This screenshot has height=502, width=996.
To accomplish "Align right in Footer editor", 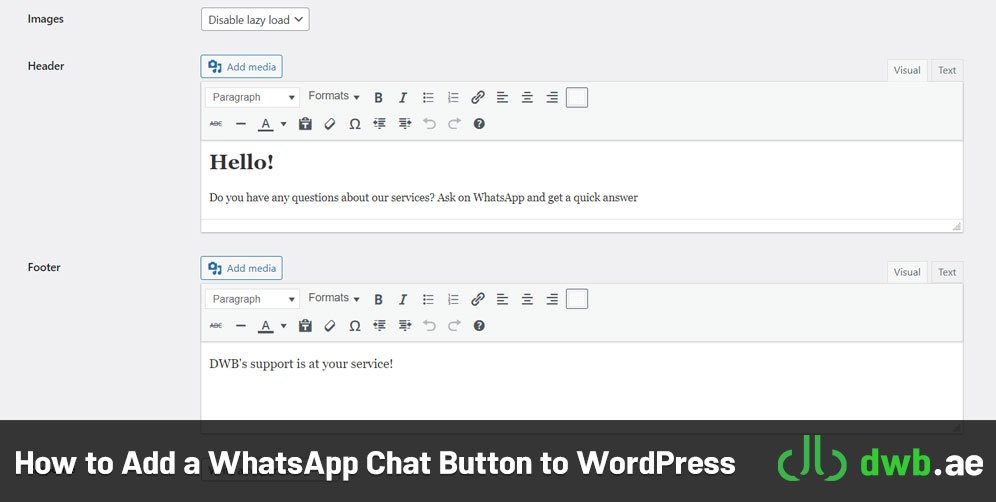I will [x=552, y=299].
